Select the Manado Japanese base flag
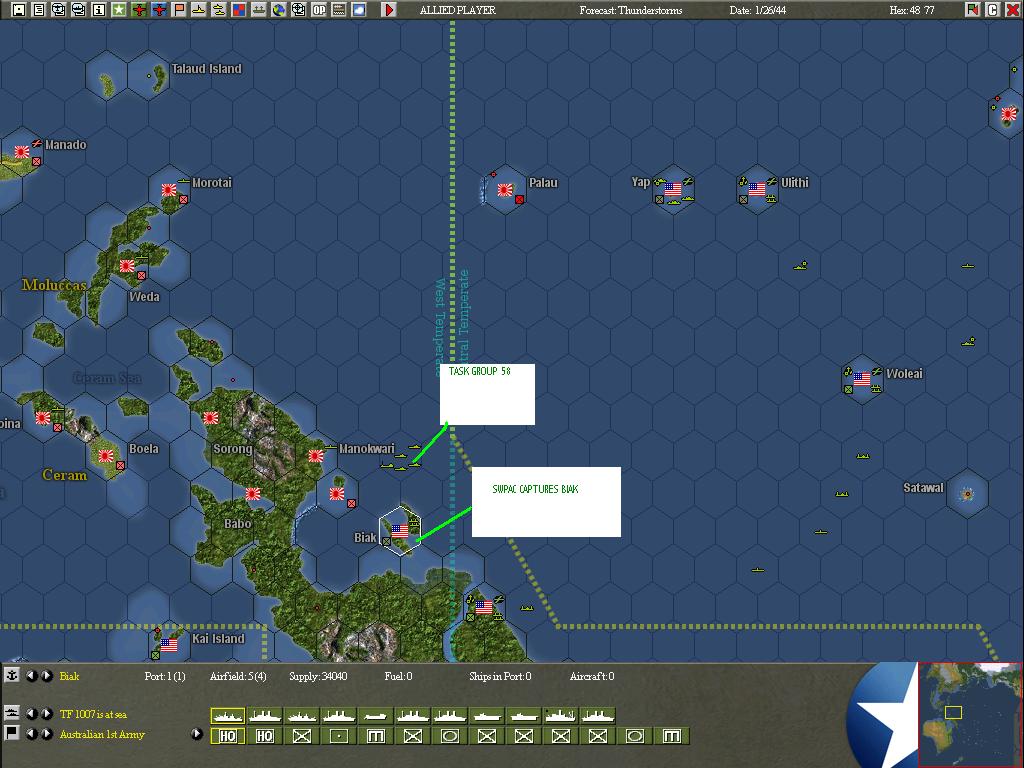The height and width of the screenshot is (768, 1024). 22,152
